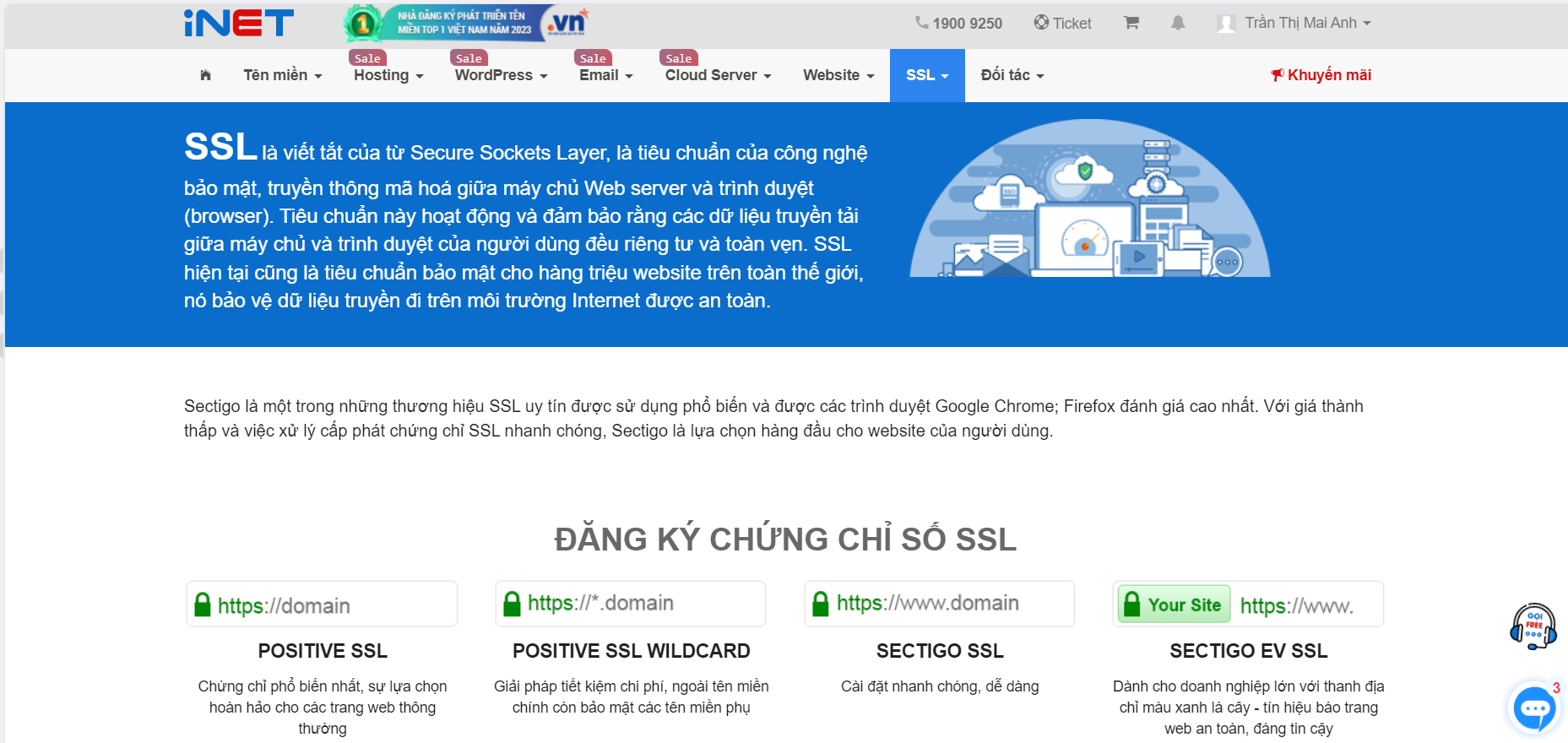Open the live chat bubble widget
The image size is (1568, 743).
[1534, 708]
